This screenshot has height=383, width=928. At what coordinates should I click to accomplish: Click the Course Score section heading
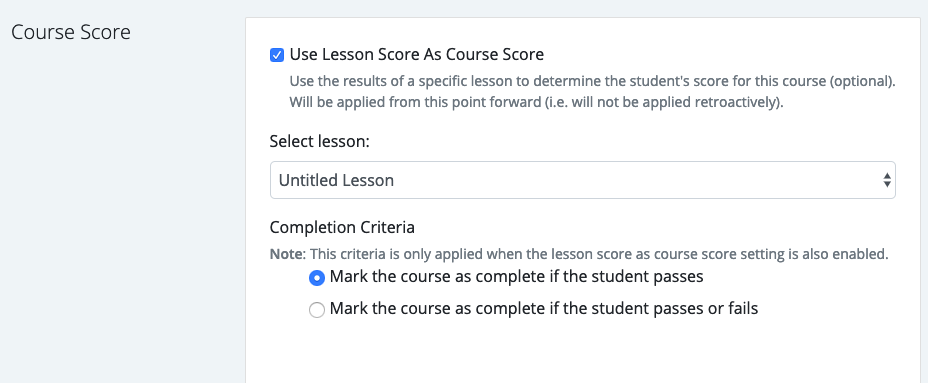click(x=70, y=32)
